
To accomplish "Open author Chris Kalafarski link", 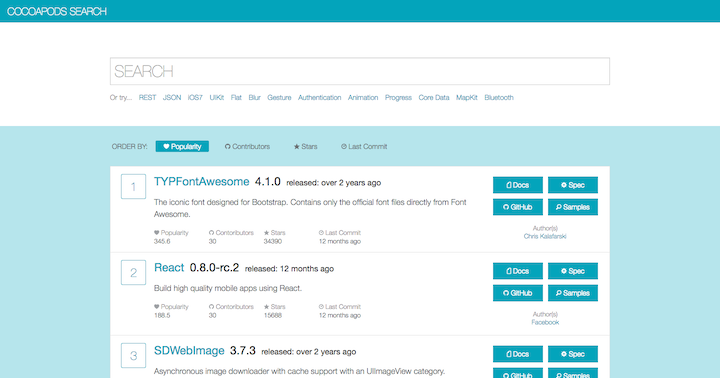I will pyautogui.click(x=545, y=236).
